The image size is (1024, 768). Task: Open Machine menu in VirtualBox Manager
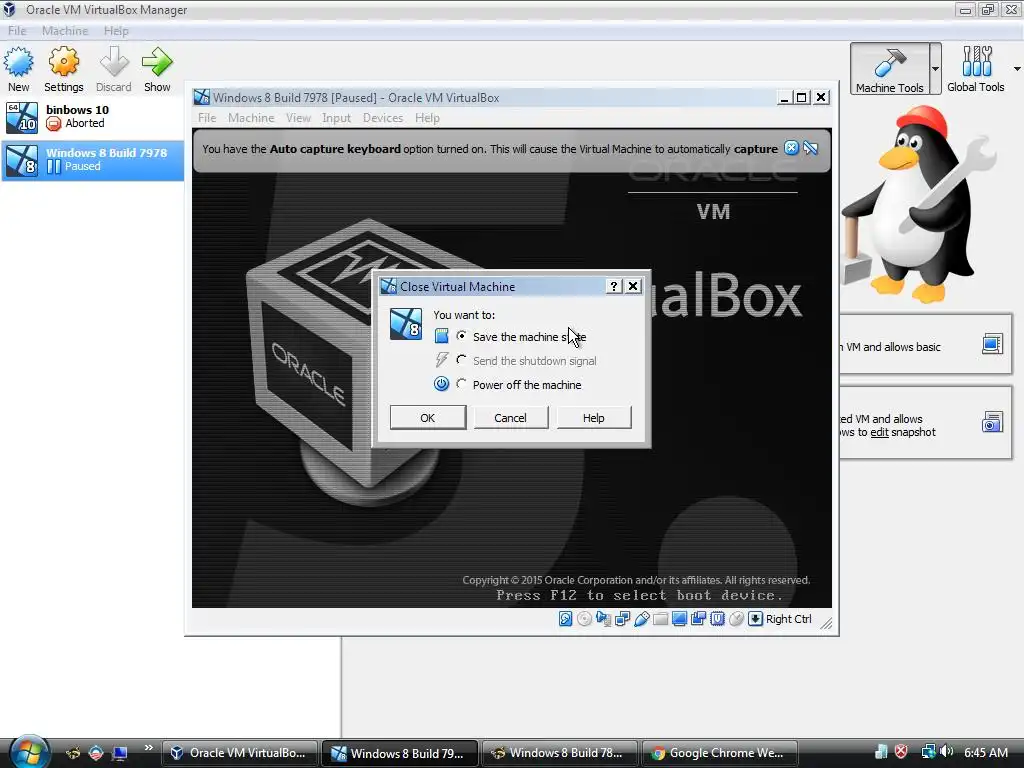tap(65, 31)
